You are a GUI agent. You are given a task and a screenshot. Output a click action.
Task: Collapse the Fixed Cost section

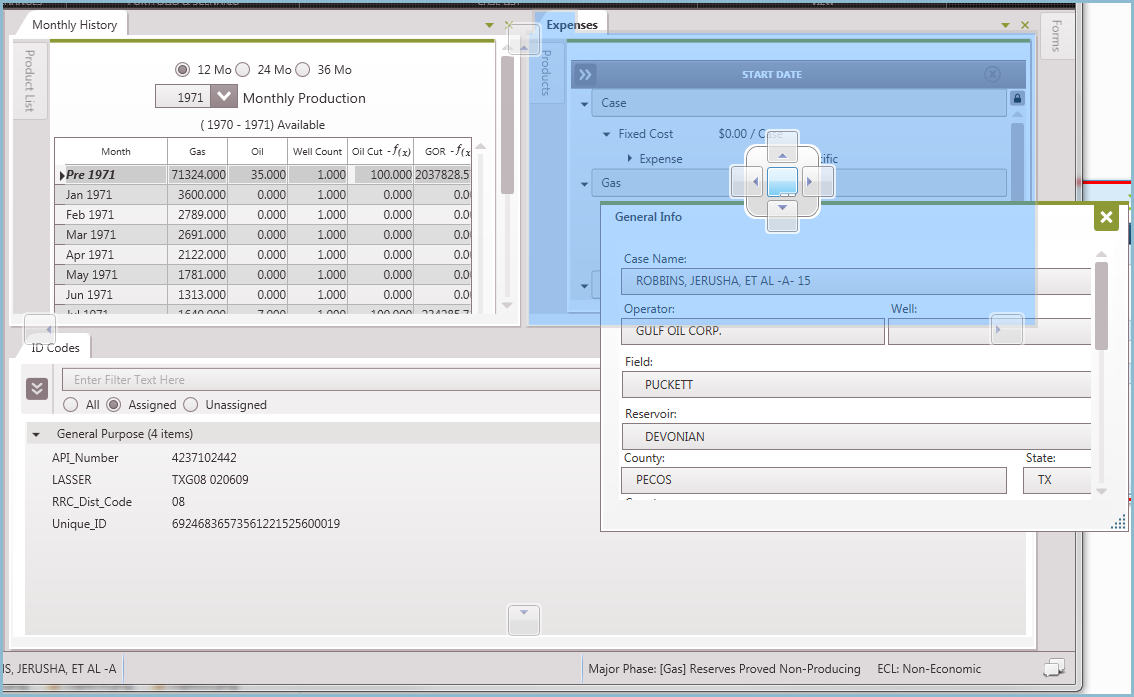[605, 133]
